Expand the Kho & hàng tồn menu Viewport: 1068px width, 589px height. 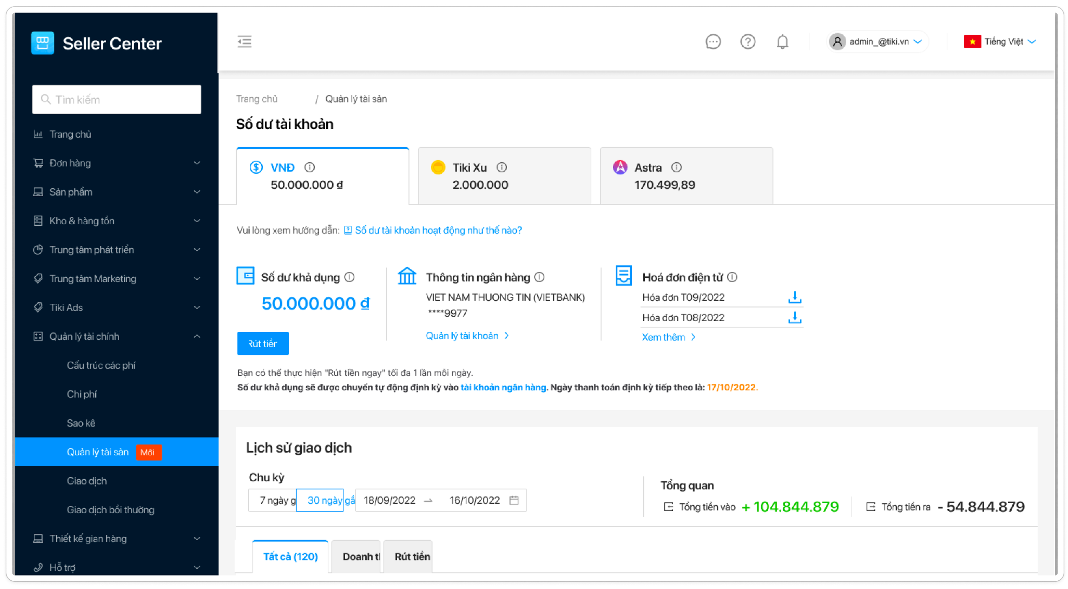116,221
